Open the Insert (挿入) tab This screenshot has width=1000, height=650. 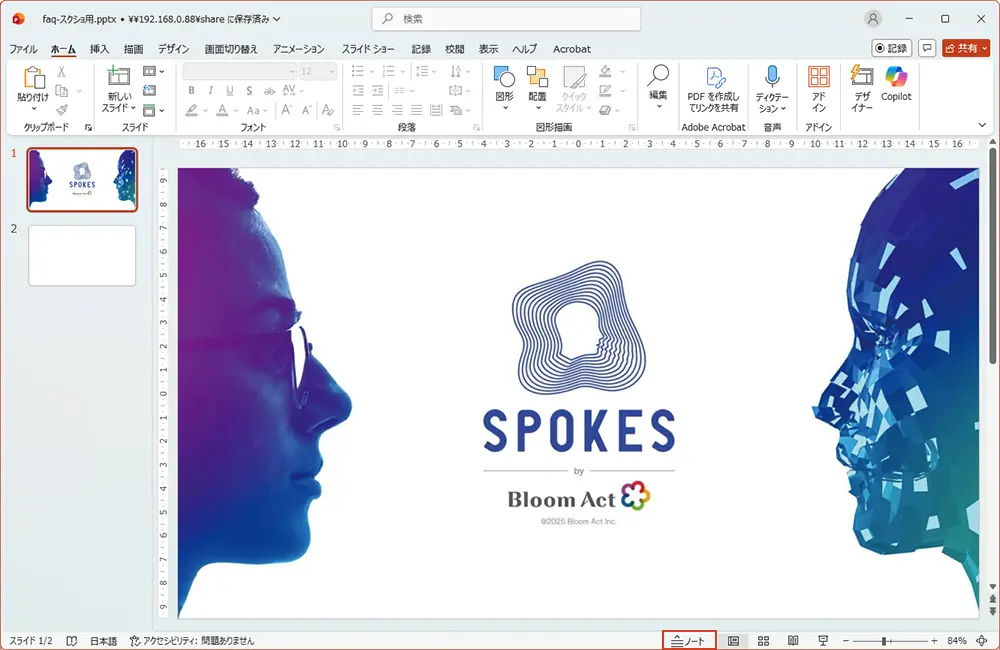point(99,49)
